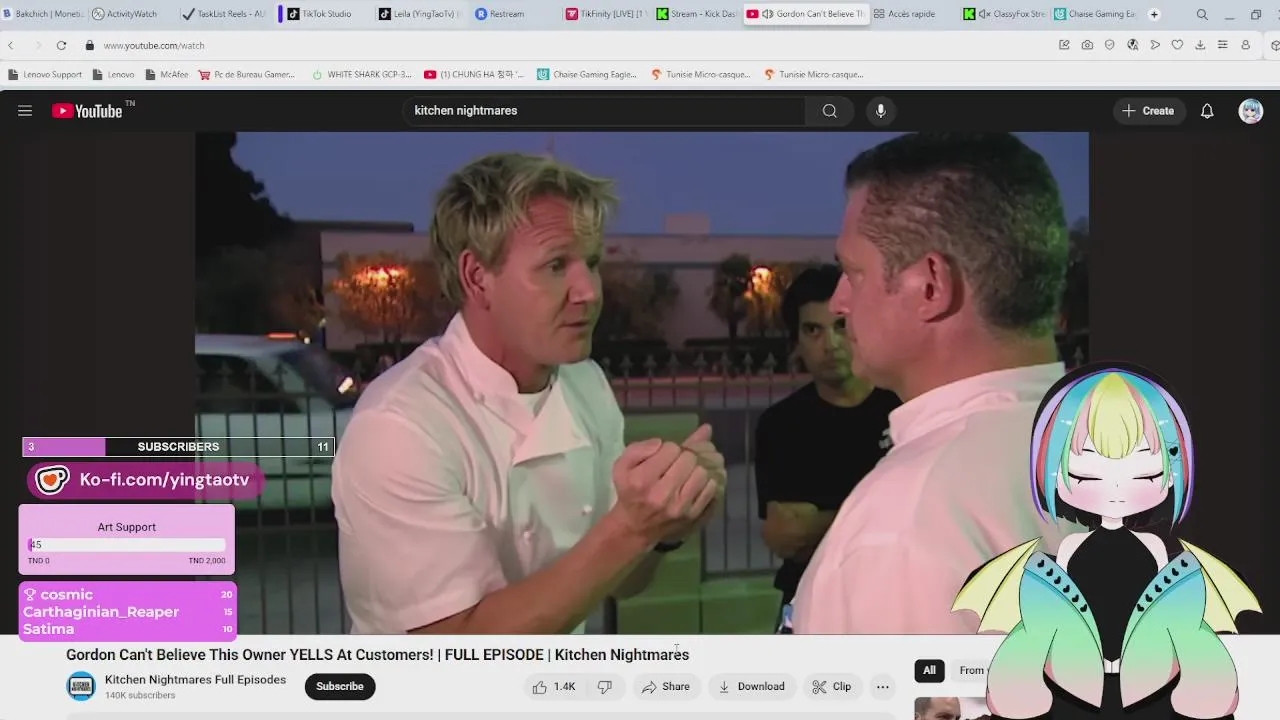Open the browser downloads icon
The height and width of the screenshot is (720, 1280).
[1200, 45]
